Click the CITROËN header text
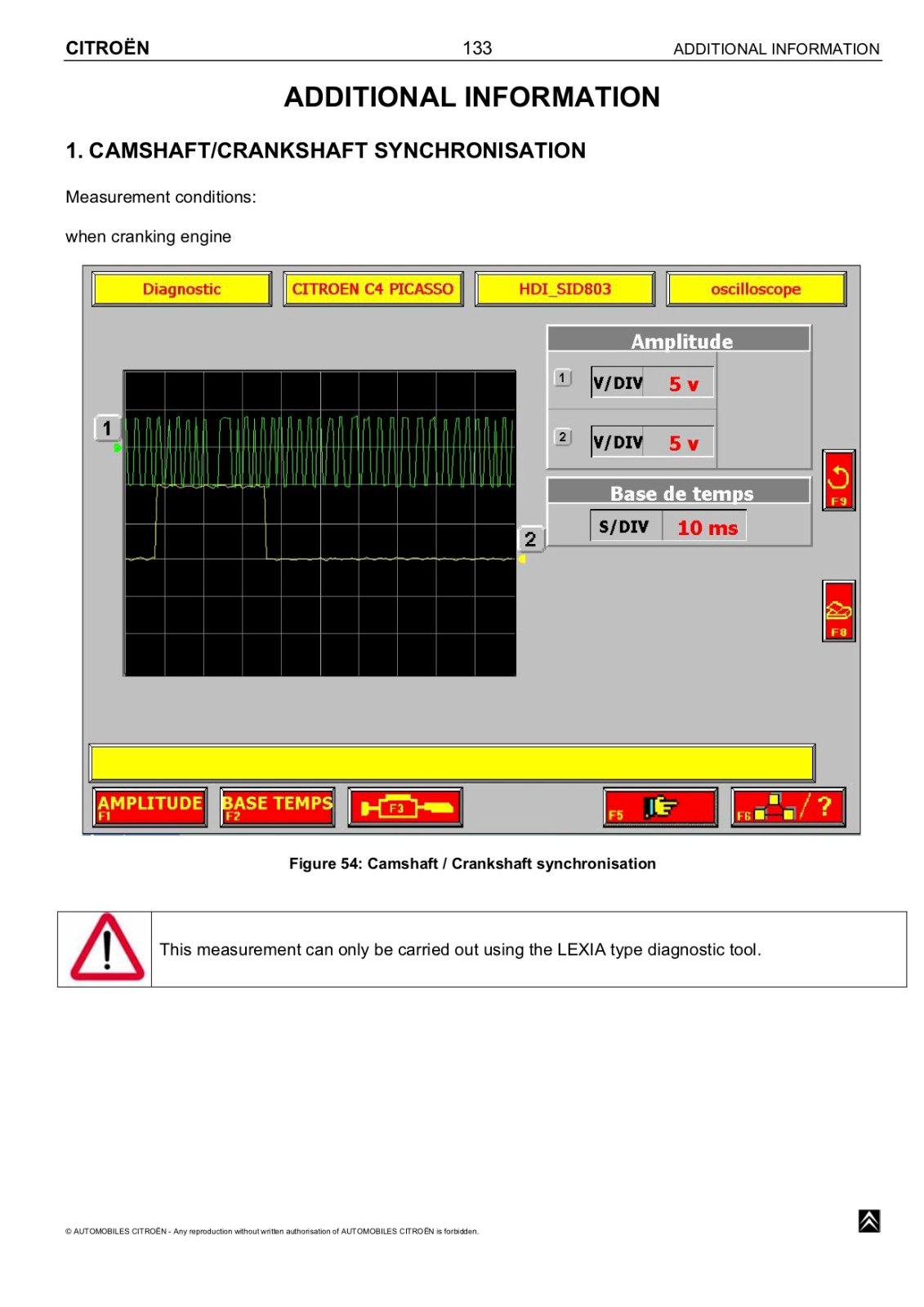 (x=107, y=47)
